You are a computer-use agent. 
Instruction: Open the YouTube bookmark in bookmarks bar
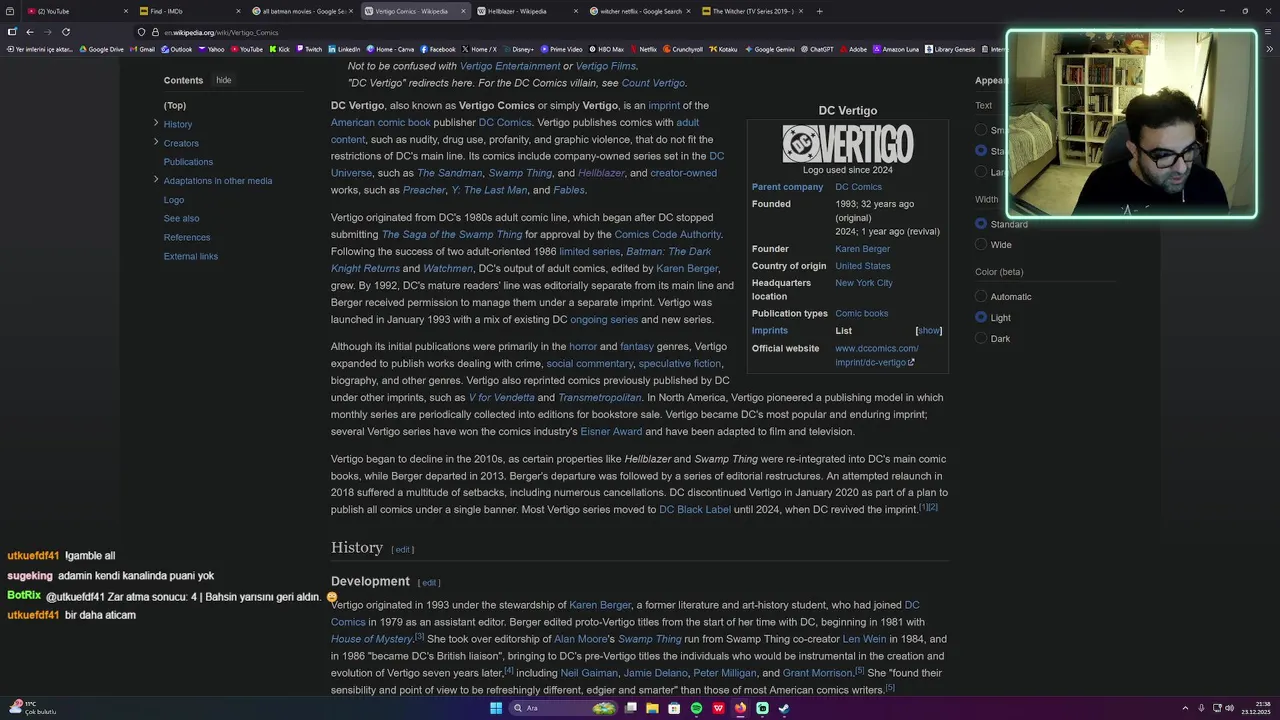pyautogui.click(x=246, y=49)
